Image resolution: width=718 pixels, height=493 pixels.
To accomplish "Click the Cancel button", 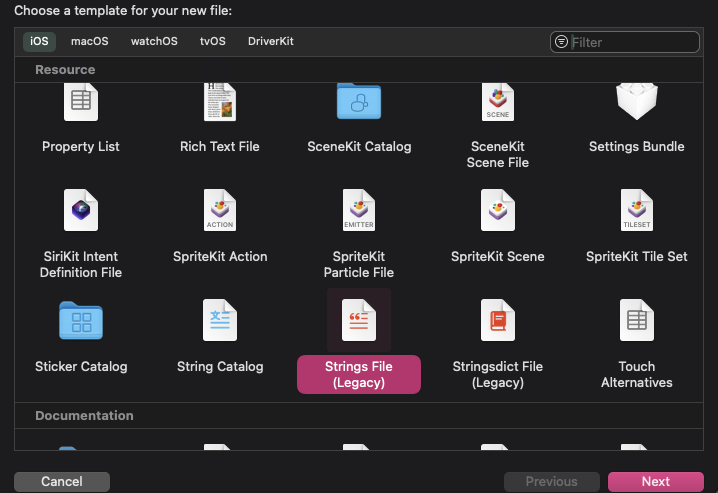I will point(62,482).
